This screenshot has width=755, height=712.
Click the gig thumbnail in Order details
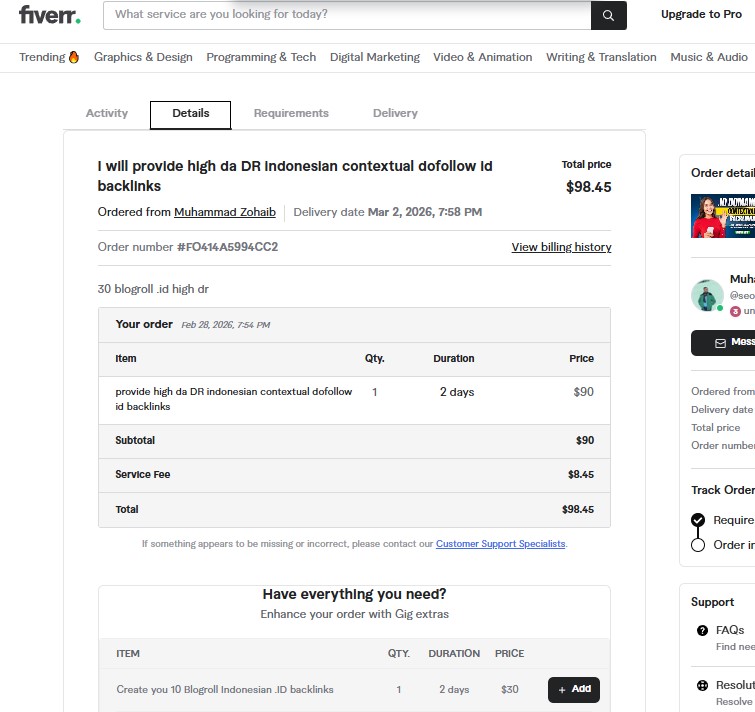[723, 215]
